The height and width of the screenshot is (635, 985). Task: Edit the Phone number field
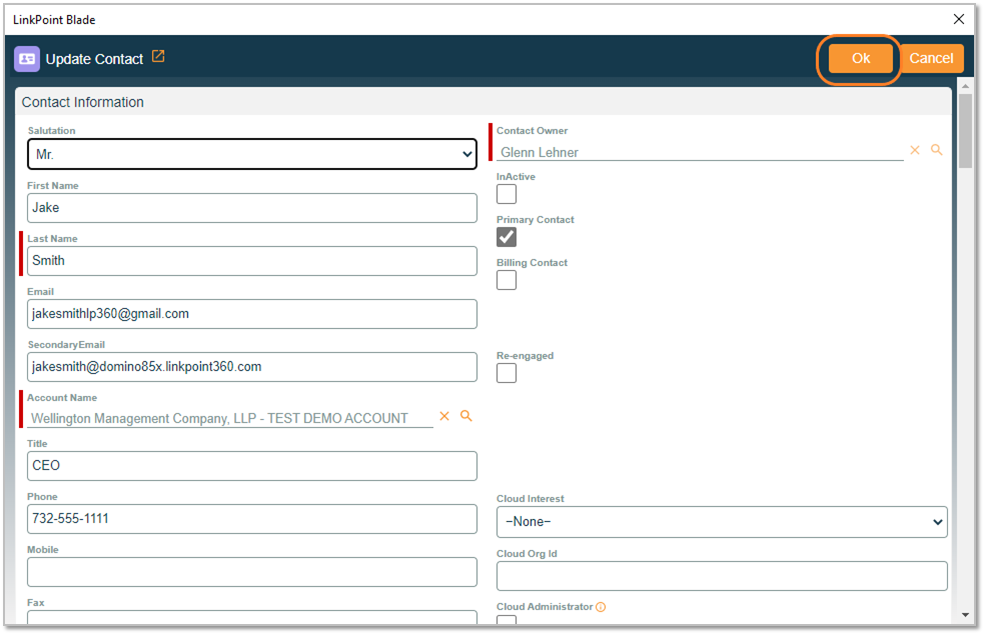click(x=252, y=519)
